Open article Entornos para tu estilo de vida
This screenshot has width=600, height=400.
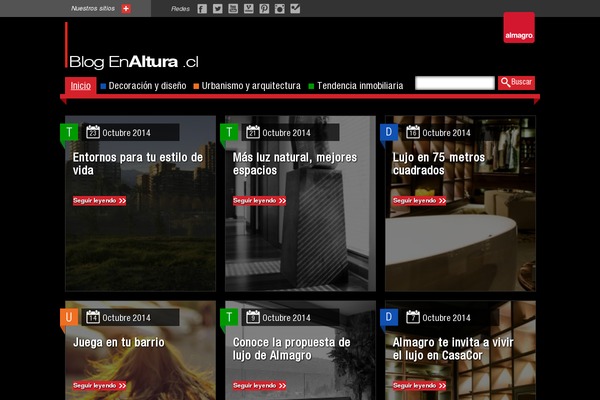click(138, 163)
